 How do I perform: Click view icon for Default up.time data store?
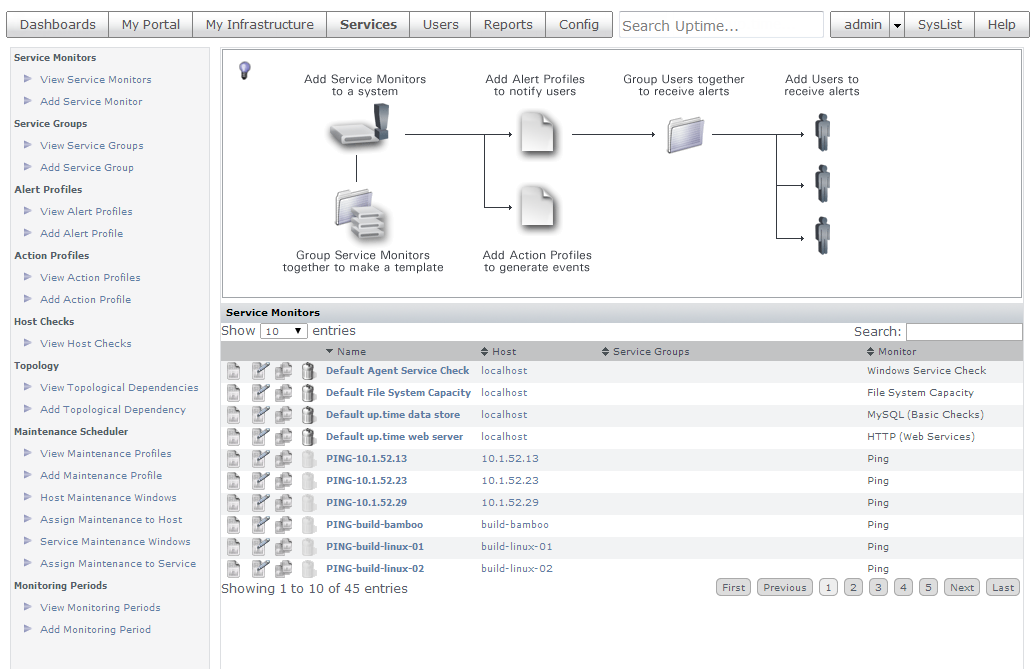(233, 415)
